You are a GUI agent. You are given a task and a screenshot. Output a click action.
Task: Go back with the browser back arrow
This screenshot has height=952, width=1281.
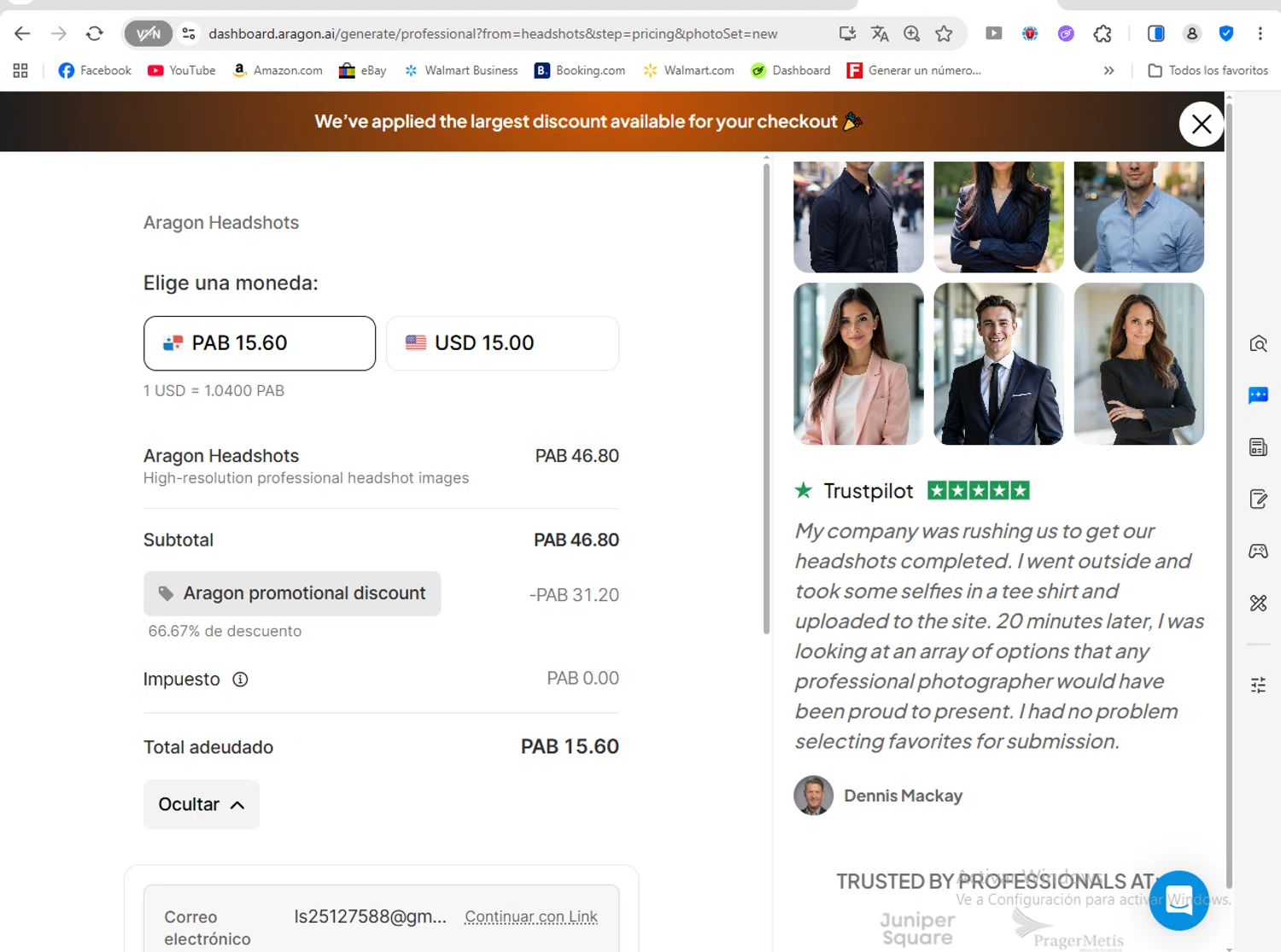[x=22, y=33]
